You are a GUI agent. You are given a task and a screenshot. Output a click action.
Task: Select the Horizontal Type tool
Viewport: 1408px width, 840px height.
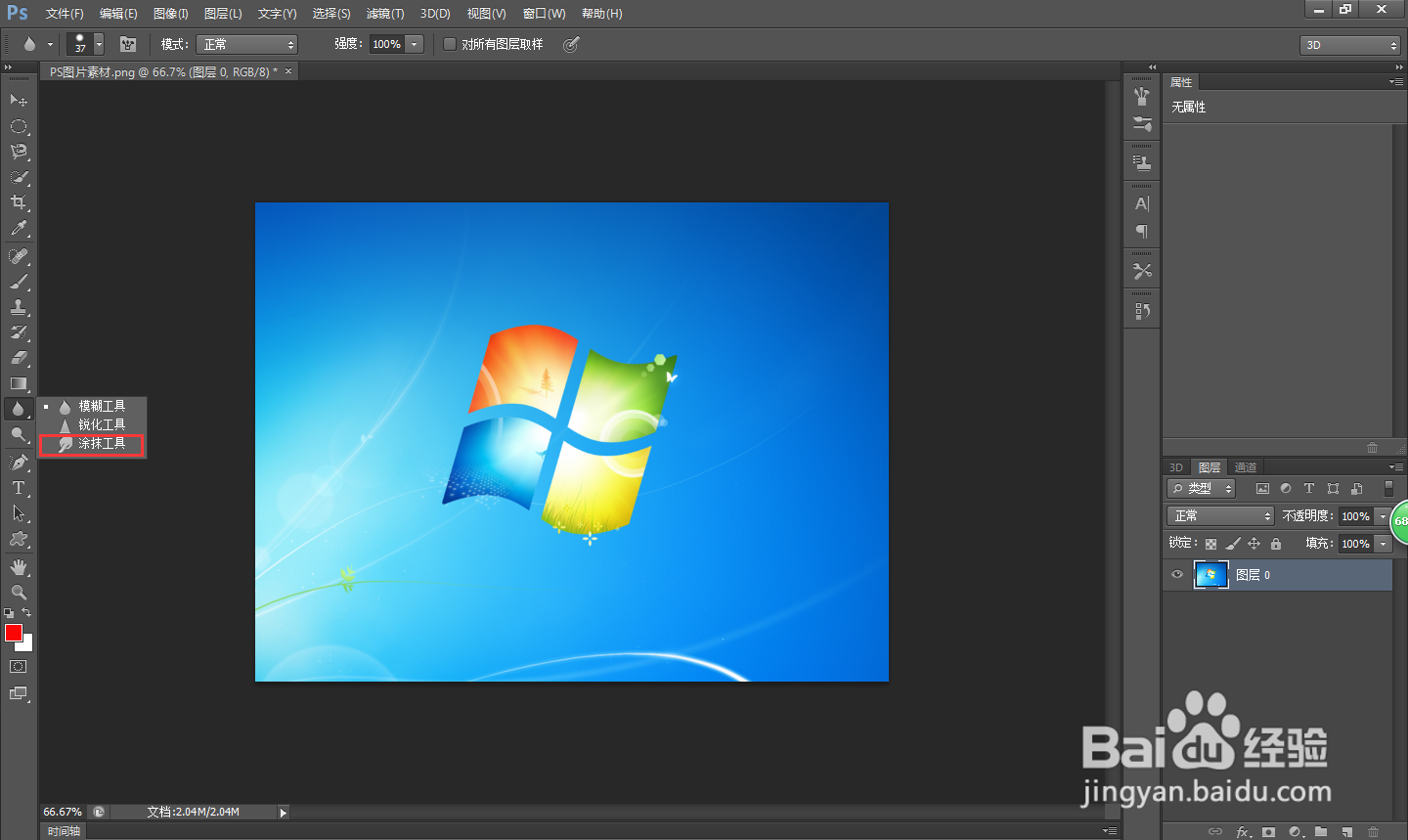pyautogui.click(x=19, y=488)
